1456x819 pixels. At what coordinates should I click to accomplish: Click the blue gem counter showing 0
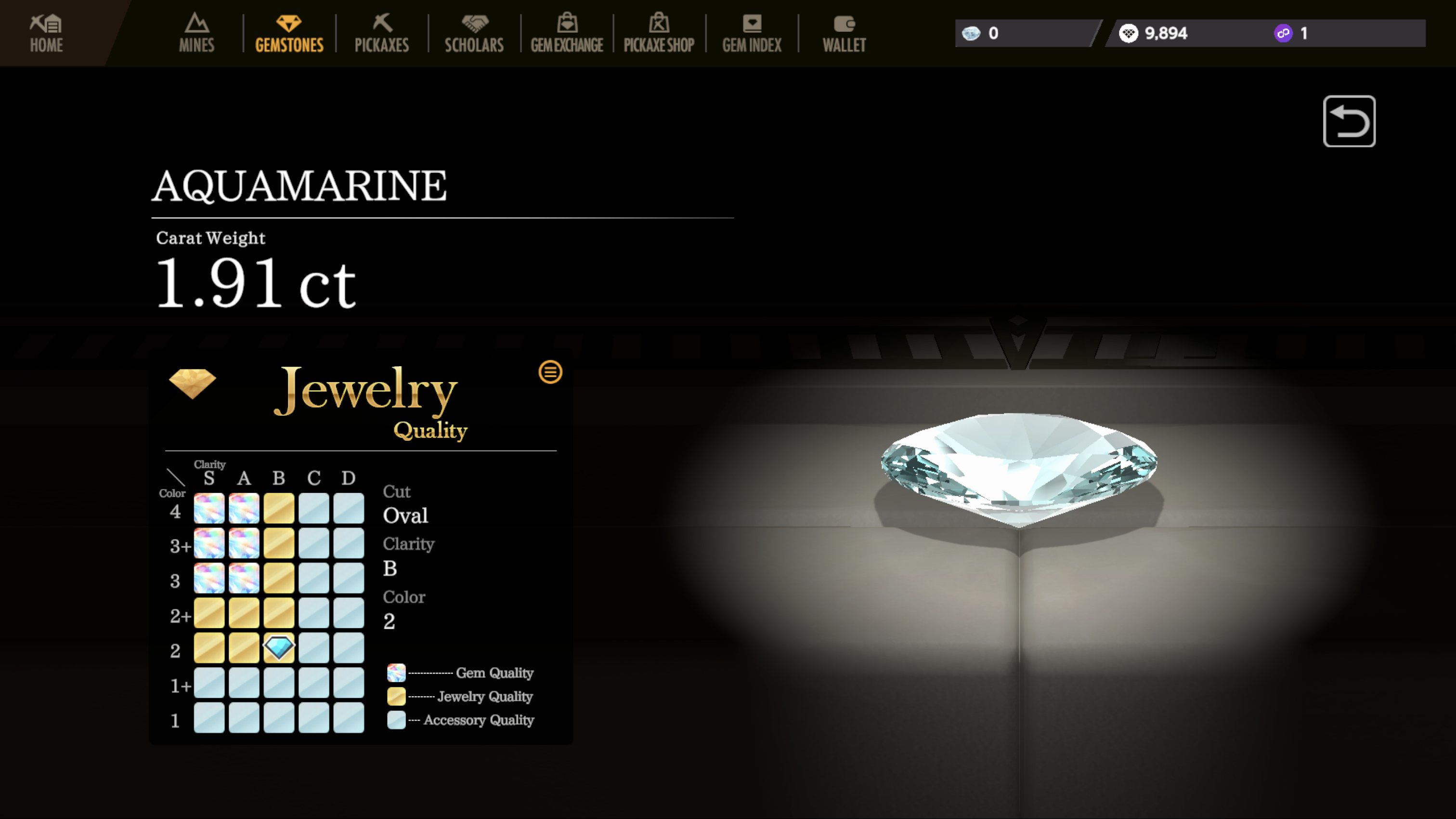981,33
